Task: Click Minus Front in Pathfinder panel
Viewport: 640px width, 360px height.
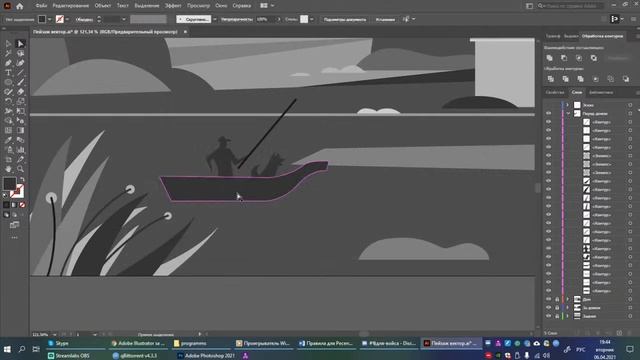Action: (564, 58)
